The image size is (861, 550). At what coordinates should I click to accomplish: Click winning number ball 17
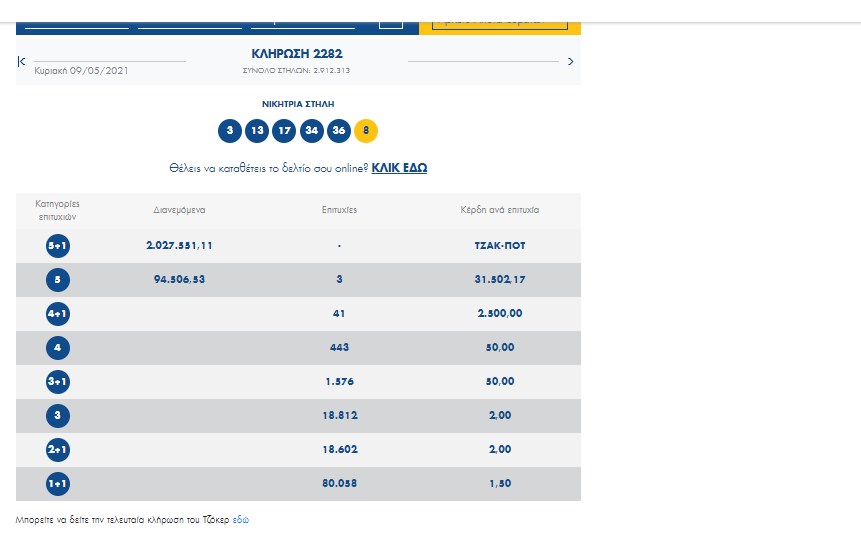coord(285,131)
